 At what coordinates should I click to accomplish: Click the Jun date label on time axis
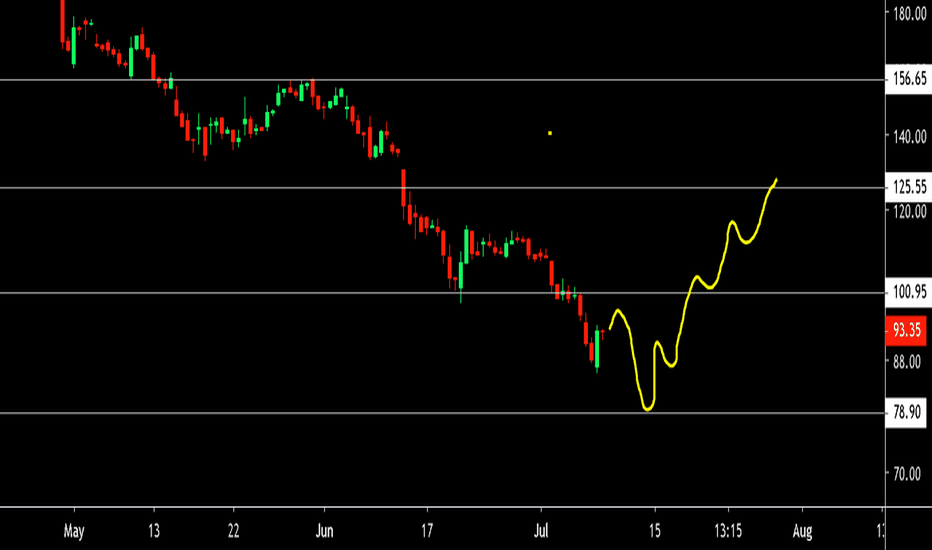click(324, 530)
